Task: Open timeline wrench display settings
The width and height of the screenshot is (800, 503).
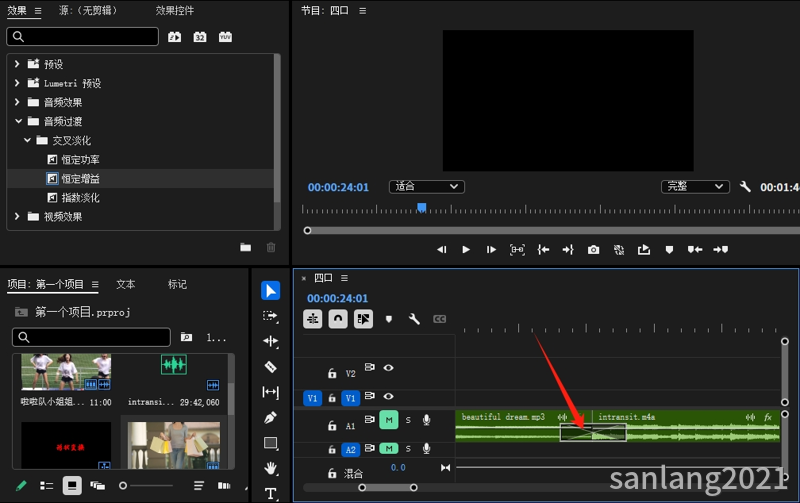Action: [x=414, y=320]
